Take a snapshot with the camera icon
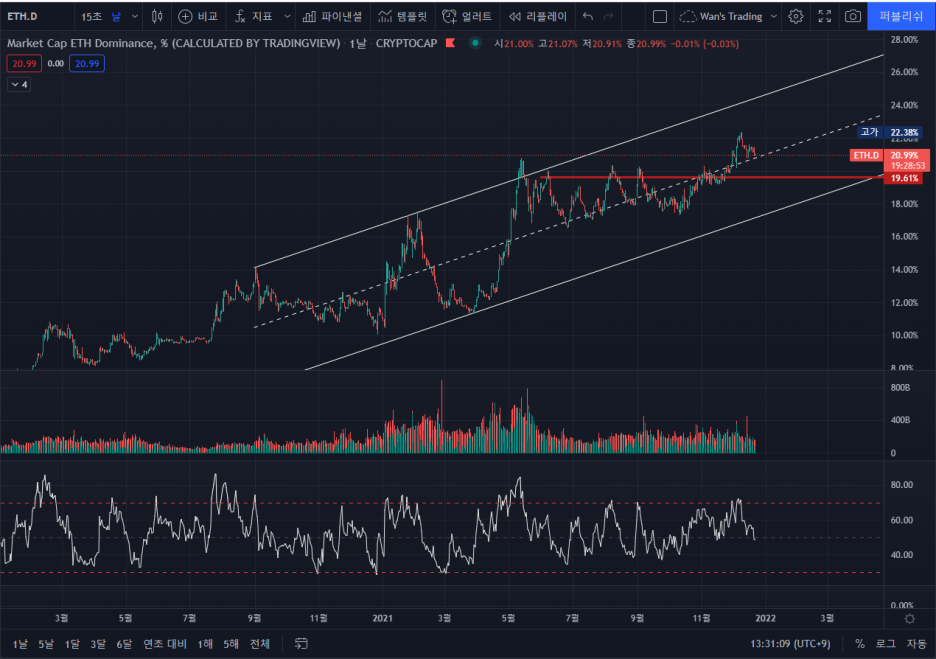Image resolution: width=936 pixels, height=659 pixels. click(853, 17)
